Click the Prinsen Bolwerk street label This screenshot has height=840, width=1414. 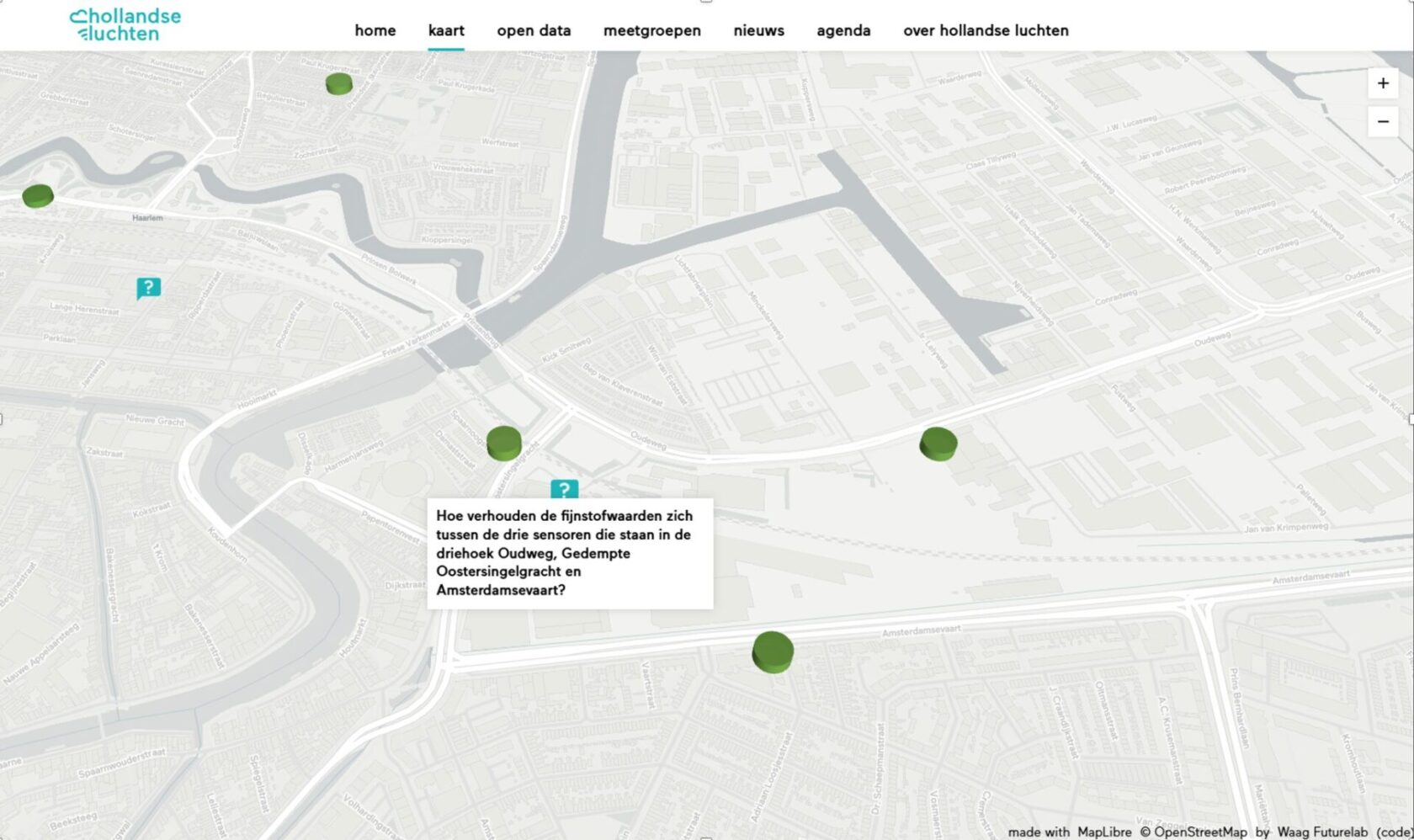coord(389,269)
